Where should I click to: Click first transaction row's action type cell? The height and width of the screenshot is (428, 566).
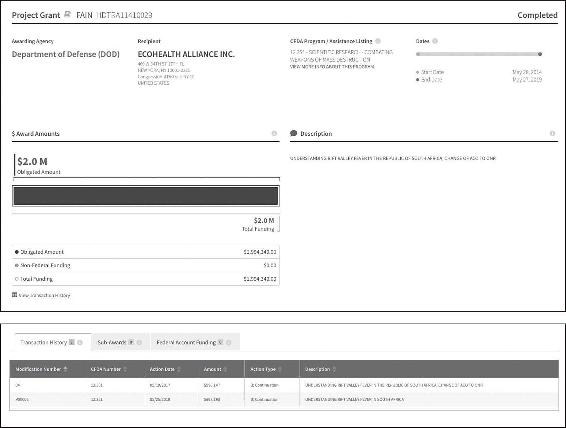click(x=265, y=385)
